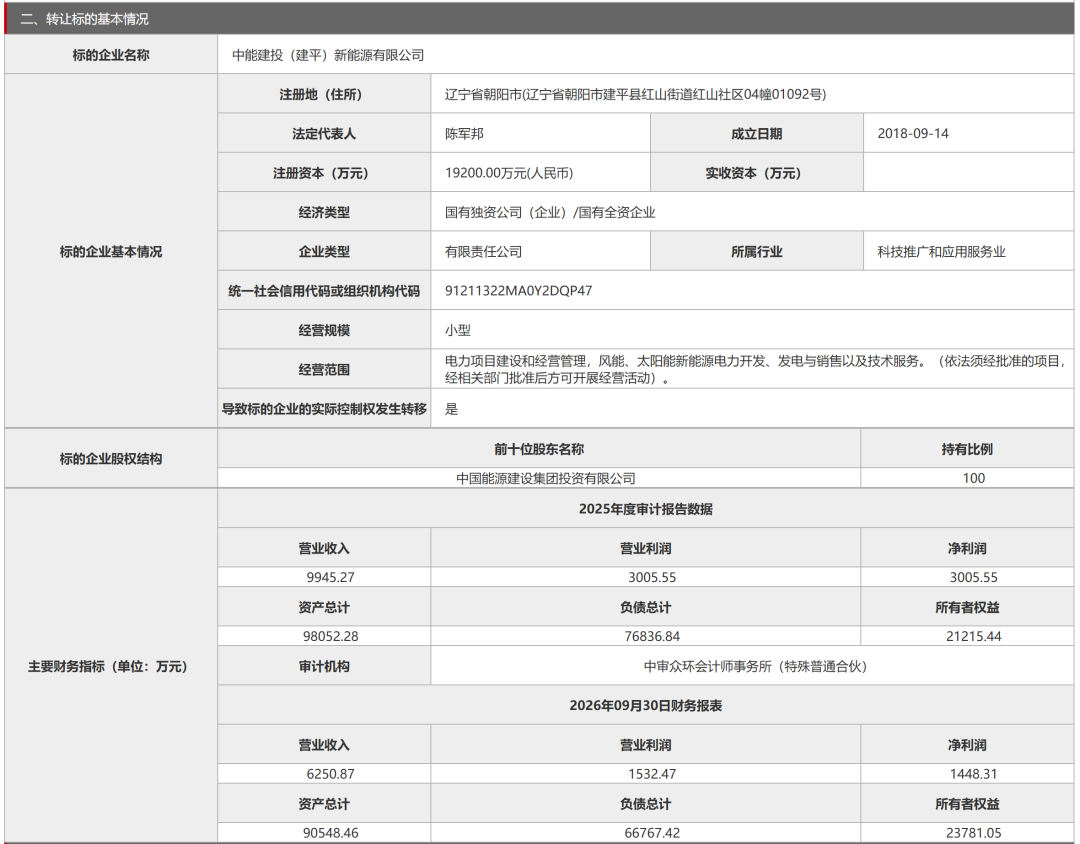Click the heading 2025年度审计报告数据

[645, 509]
